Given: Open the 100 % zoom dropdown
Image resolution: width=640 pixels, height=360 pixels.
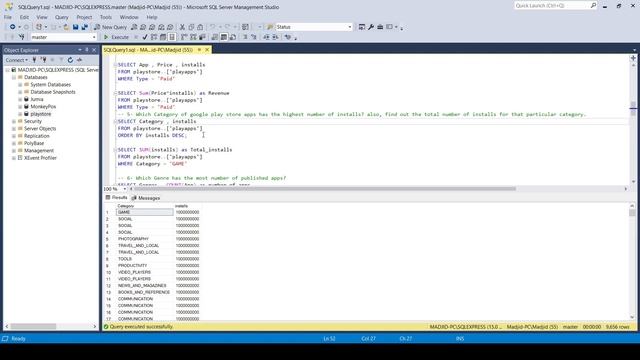Looking at the screenshot, I should 124,189.
